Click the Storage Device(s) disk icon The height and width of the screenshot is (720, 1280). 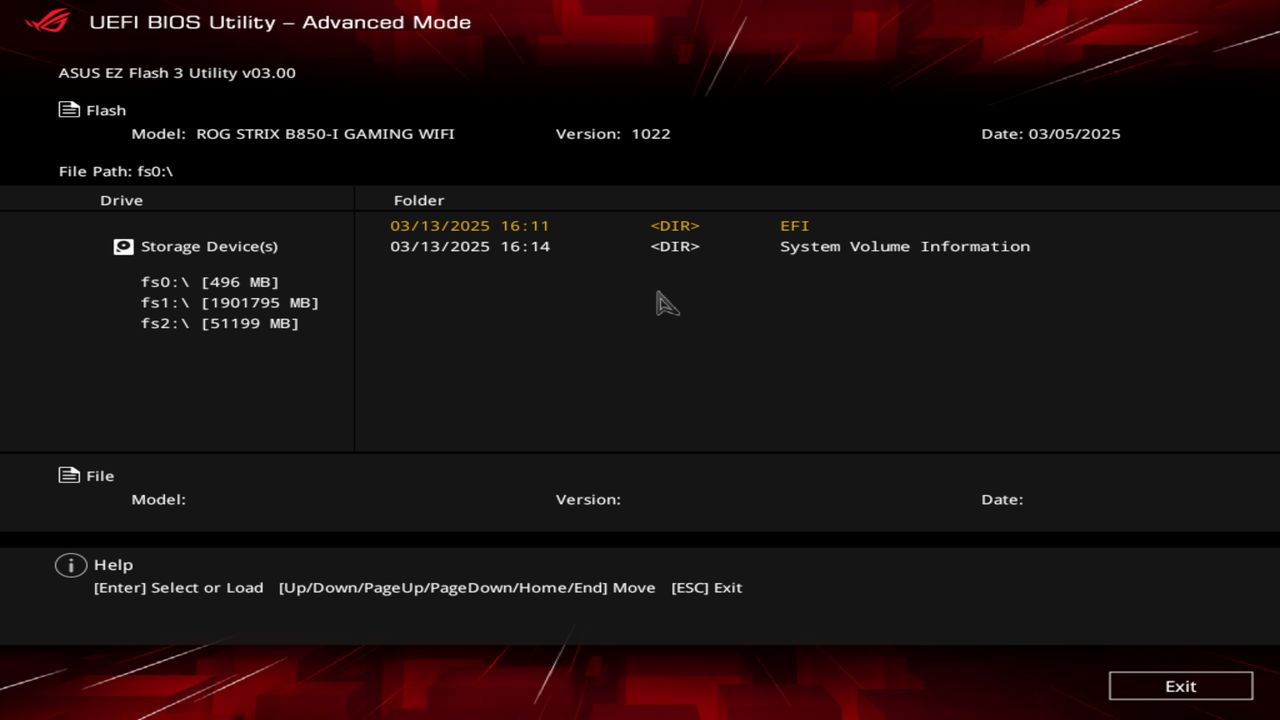click(123, 246)
